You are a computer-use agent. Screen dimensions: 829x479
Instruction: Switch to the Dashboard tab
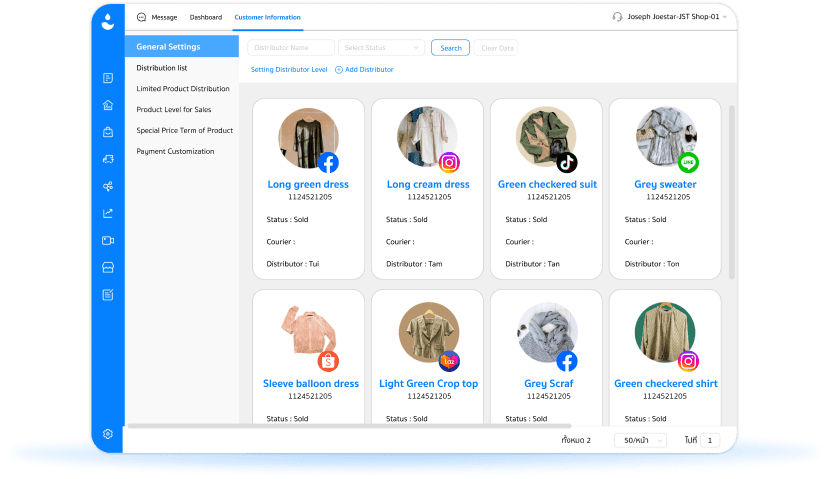[206, 17]
